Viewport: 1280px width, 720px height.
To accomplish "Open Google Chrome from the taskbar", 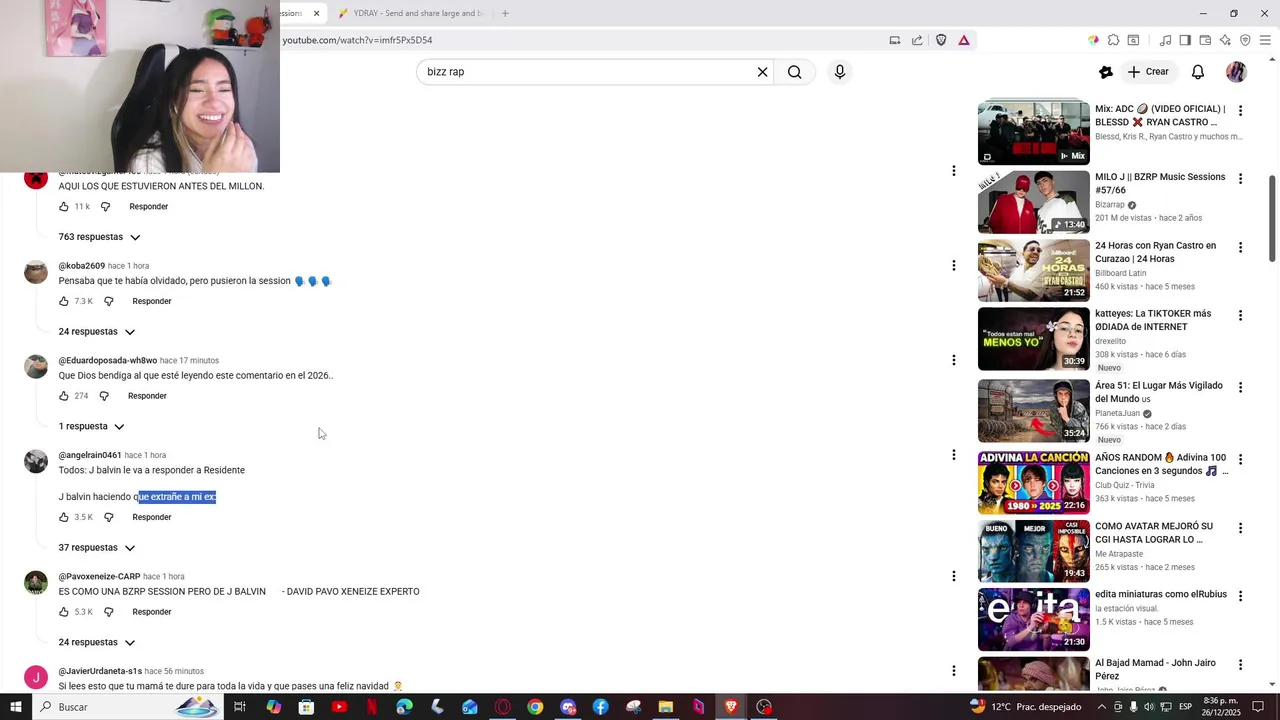I will [x=535, y=707].
